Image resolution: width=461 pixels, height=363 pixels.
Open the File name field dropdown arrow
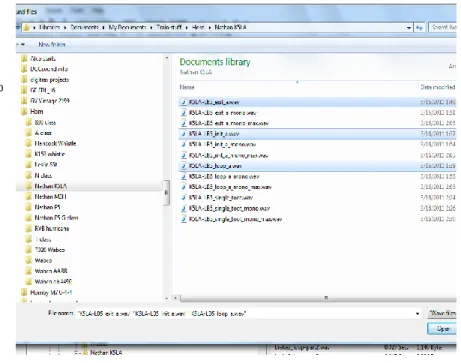click(417, 314)
